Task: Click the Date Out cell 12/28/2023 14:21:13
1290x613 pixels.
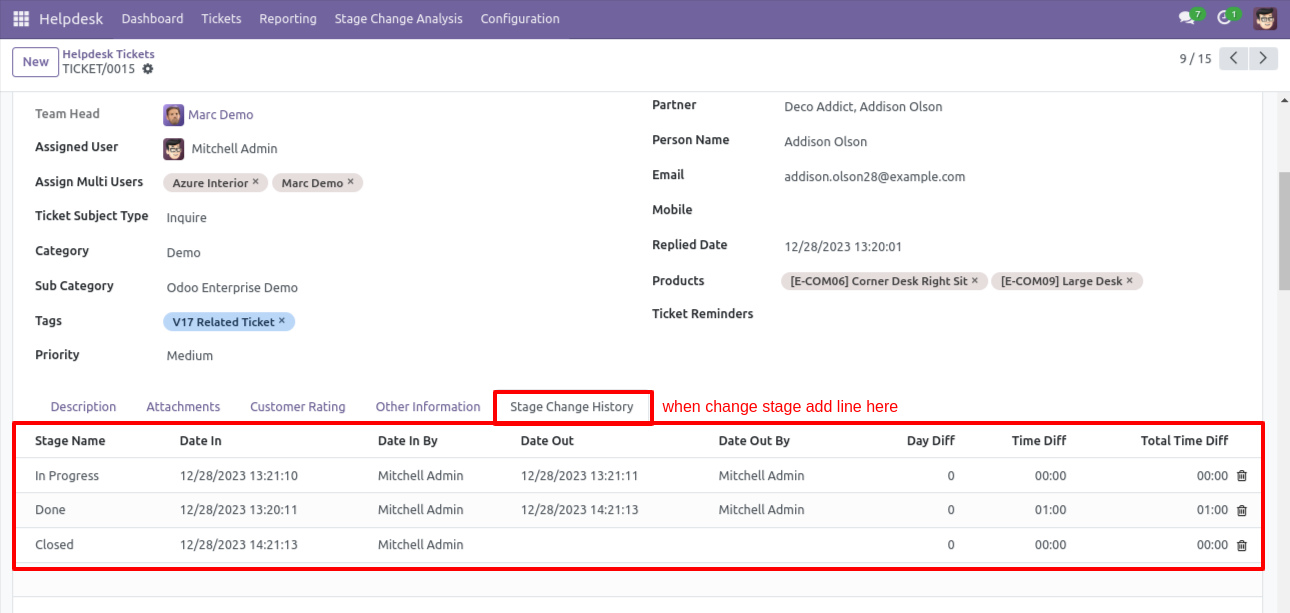Action: pyautogui.click(x=580, y=510)
